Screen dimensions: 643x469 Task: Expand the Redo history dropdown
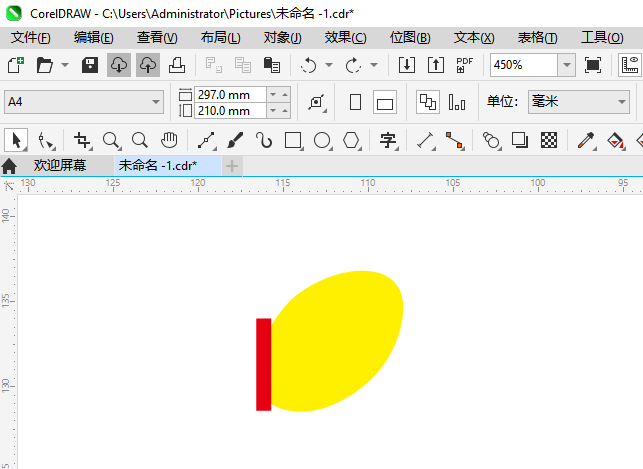coord(374,65)
